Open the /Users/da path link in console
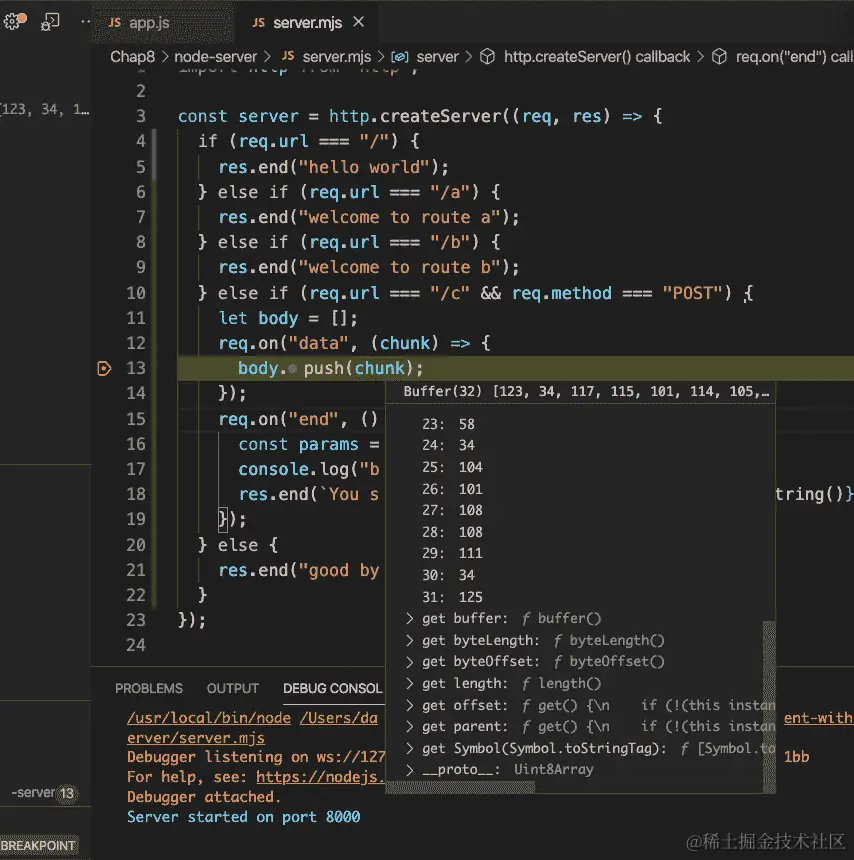The image size is (854, 860). tap(339, 718)
